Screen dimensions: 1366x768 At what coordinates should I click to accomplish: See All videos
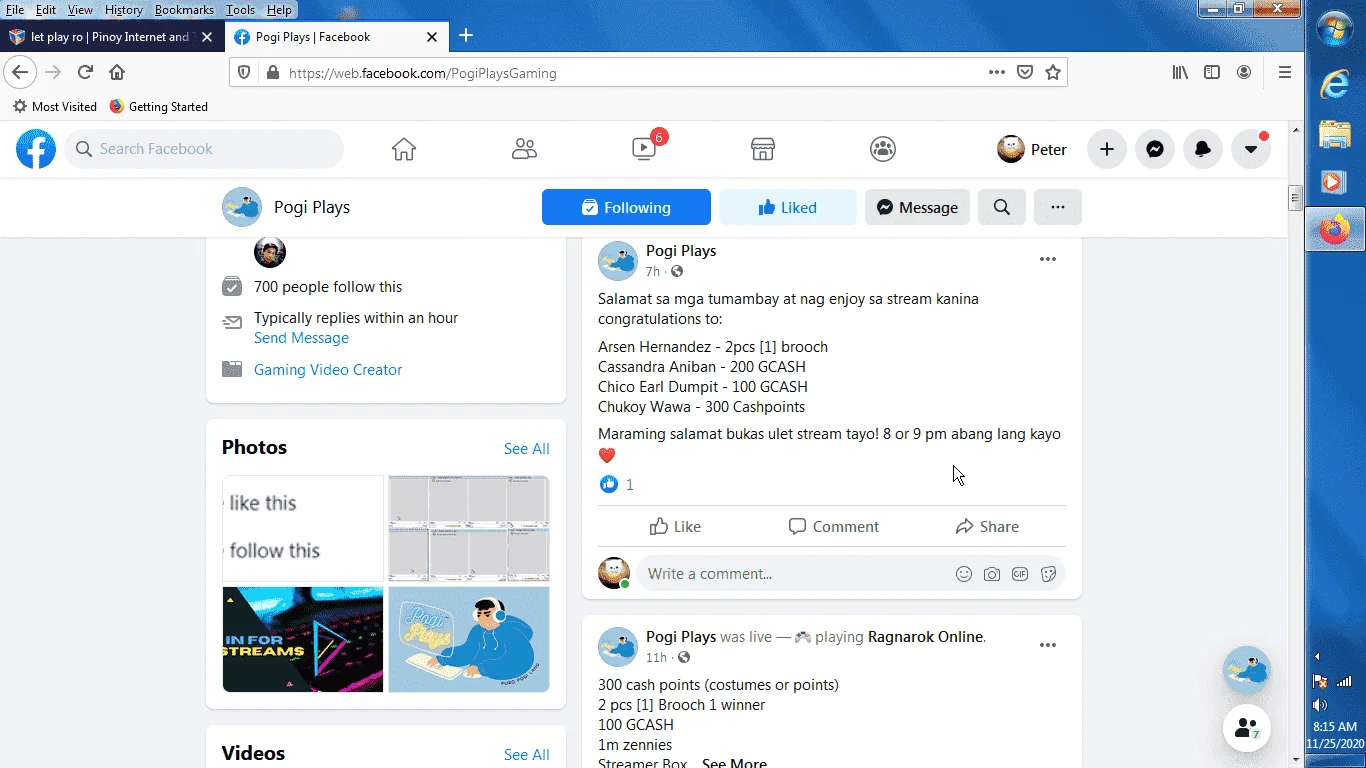[526, 755]
